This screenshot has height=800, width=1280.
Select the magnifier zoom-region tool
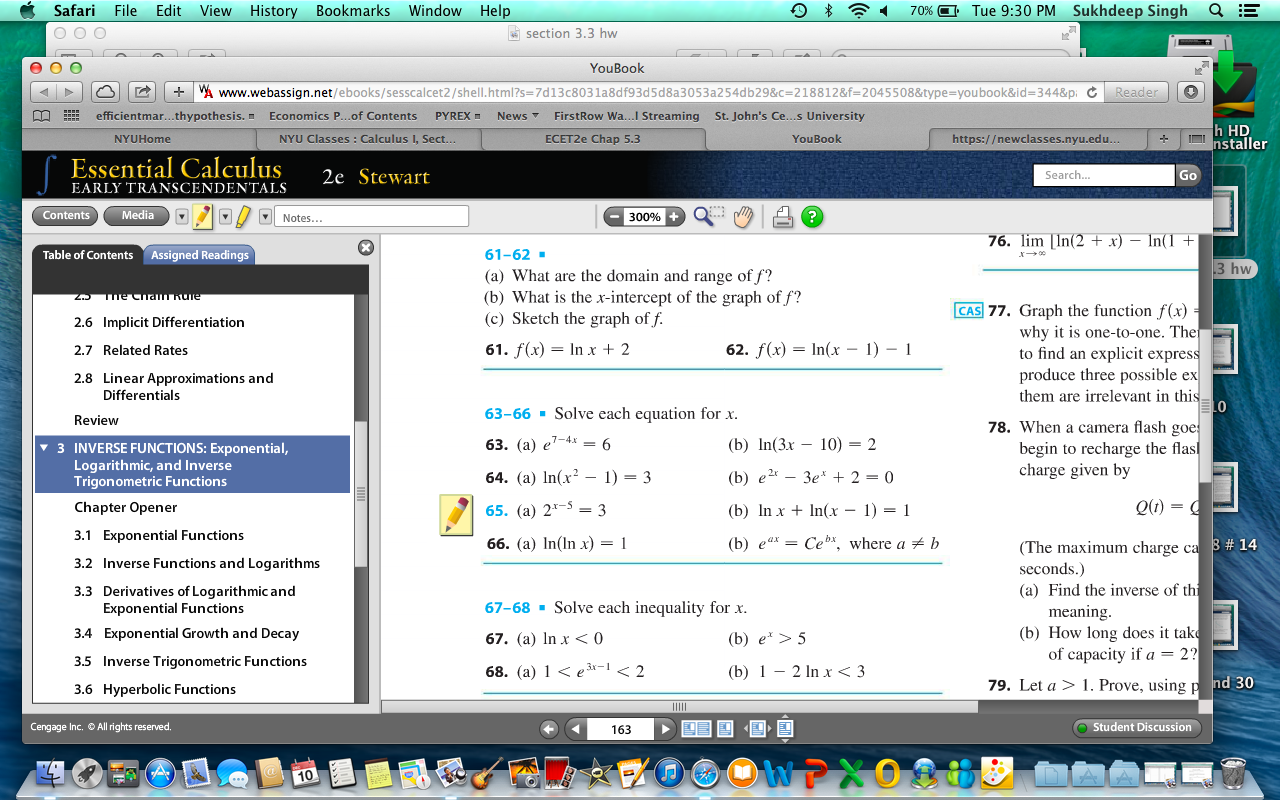pyautogui.click(x=709, y=216)
